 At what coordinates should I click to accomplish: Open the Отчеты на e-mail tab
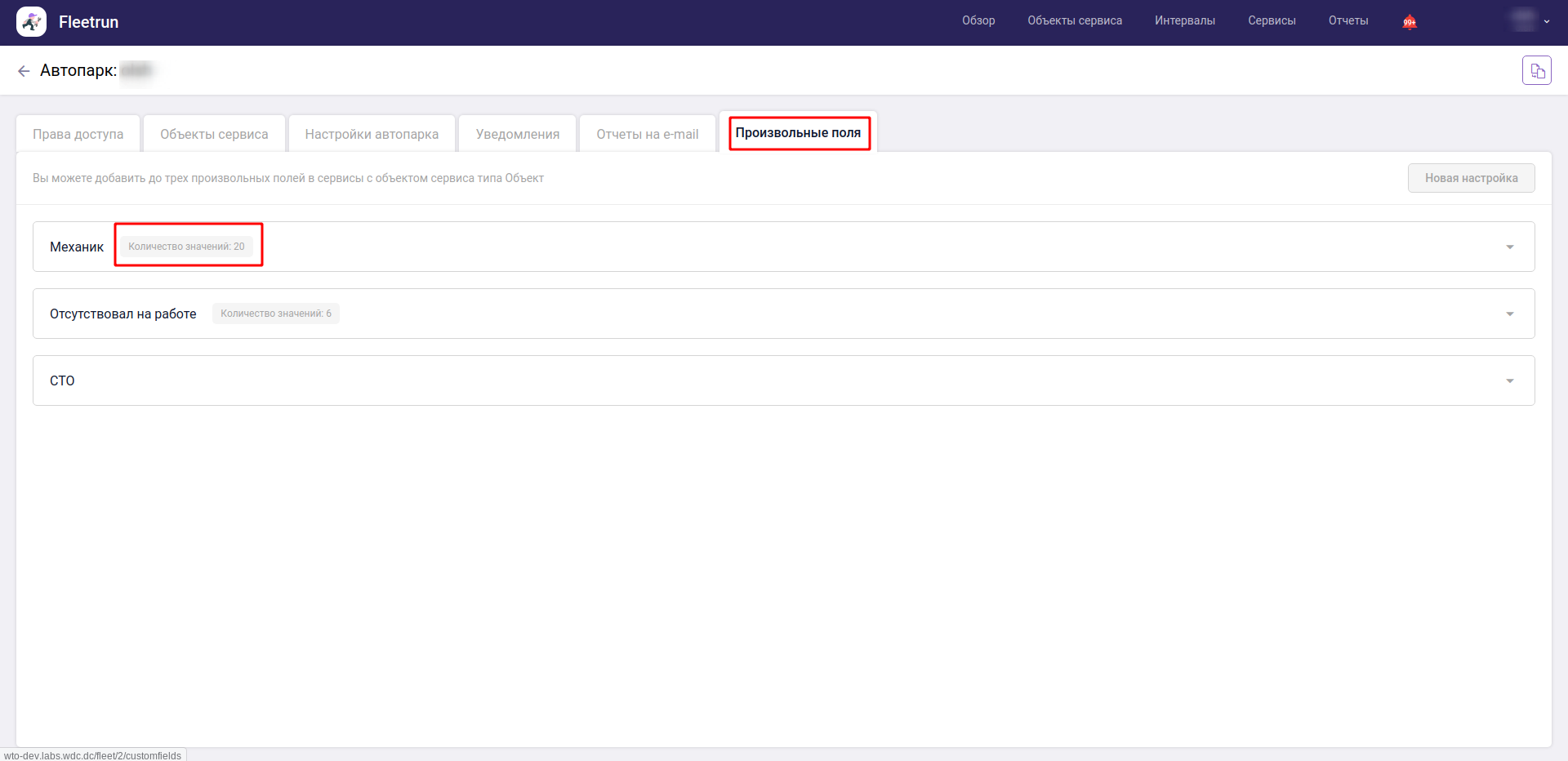click(647, 134)
